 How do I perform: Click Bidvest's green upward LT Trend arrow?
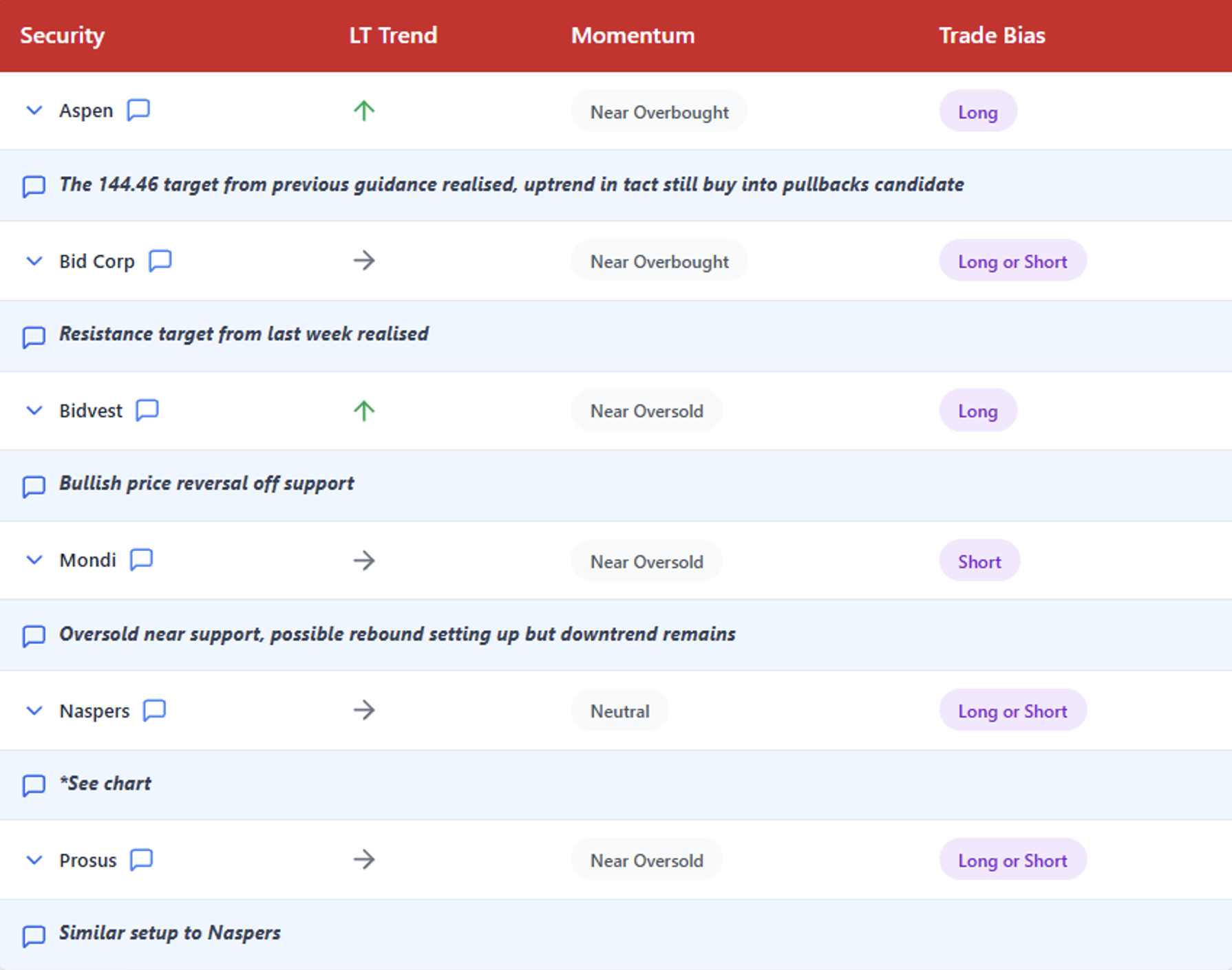pyautogui.click(x=364, y=411)
